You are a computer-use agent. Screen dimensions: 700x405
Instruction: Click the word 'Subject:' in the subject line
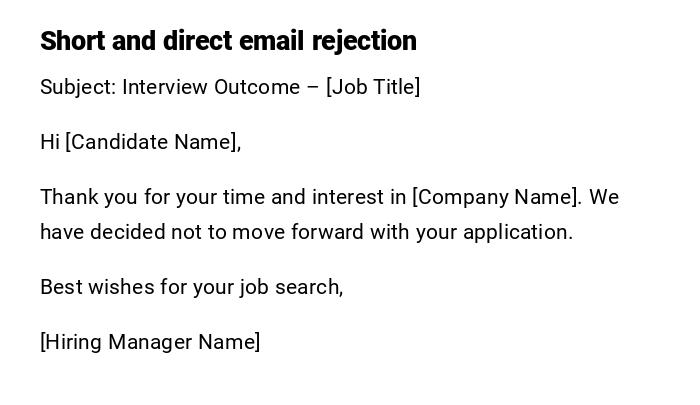click(78, 87)
